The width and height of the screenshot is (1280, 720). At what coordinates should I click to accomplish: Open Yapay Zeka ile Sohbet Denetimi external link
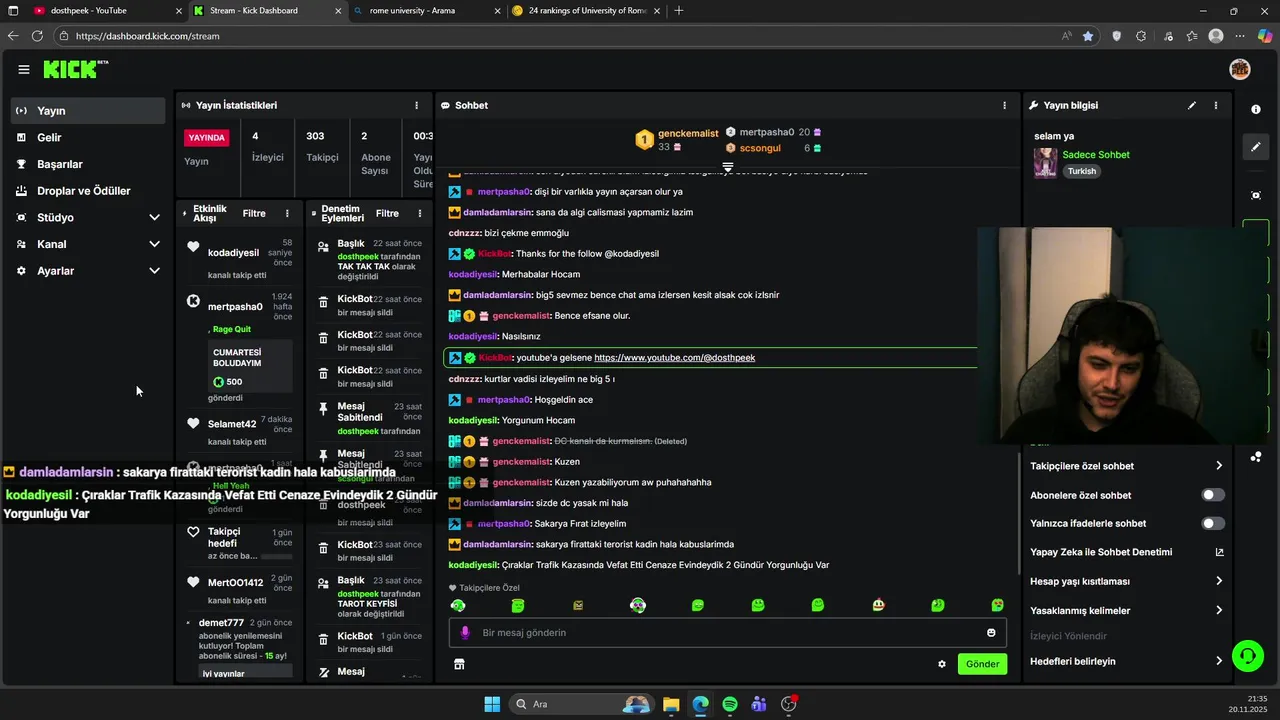1219,552
